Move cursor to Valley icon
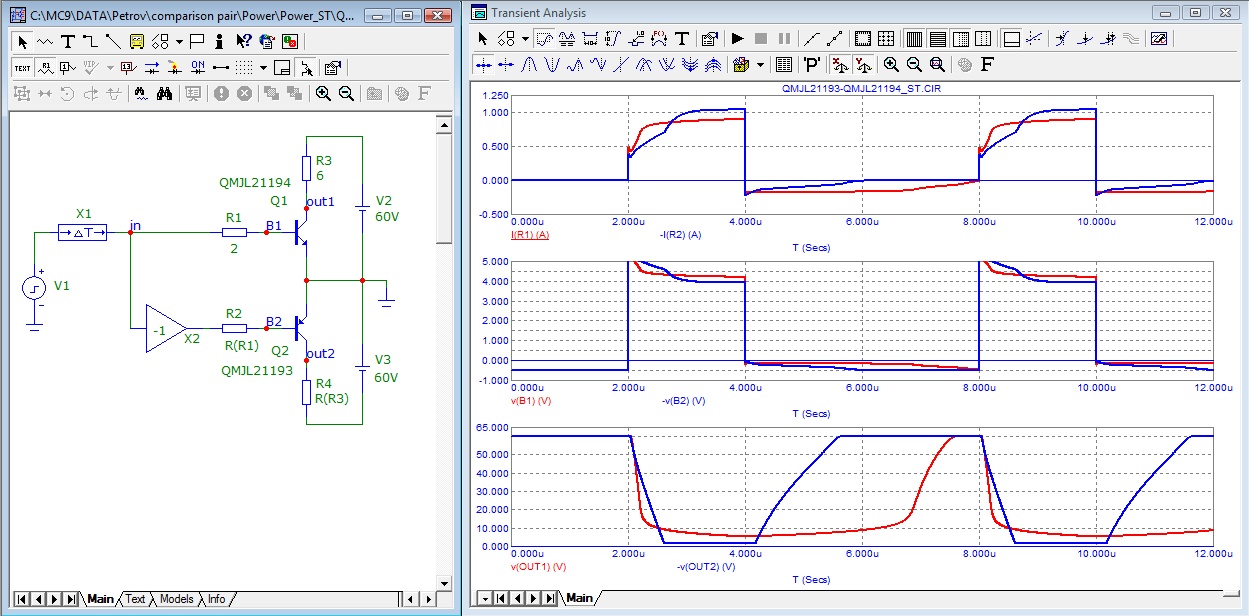The width and height of the screenshot is (1249, 616). (553, 64)
